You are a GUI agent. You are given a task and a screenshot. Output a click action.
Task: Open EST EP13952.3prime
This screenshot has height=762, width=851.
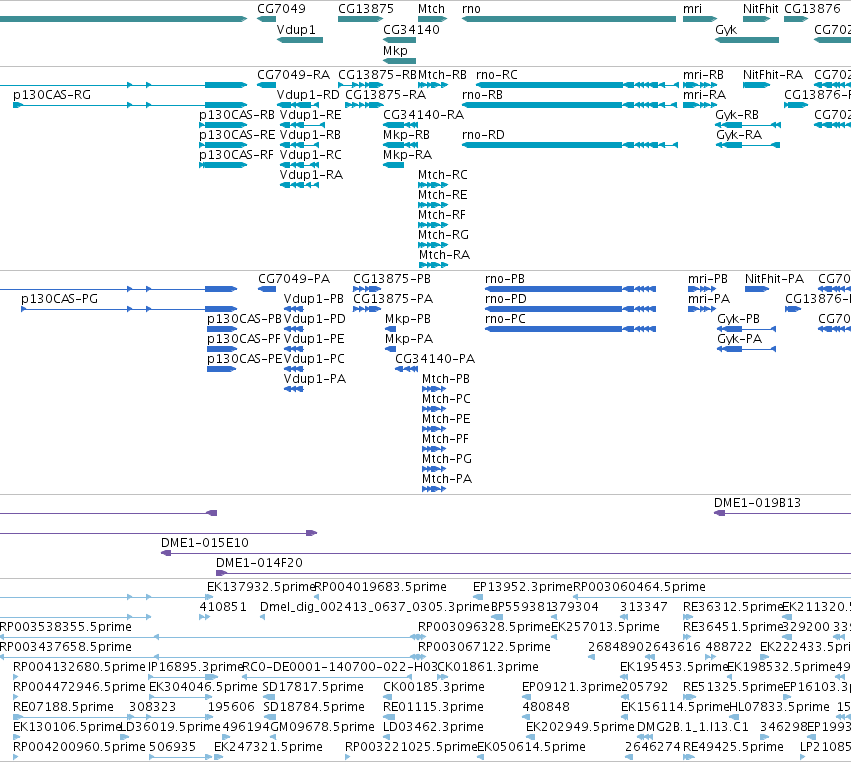click(x=522, y=587)
